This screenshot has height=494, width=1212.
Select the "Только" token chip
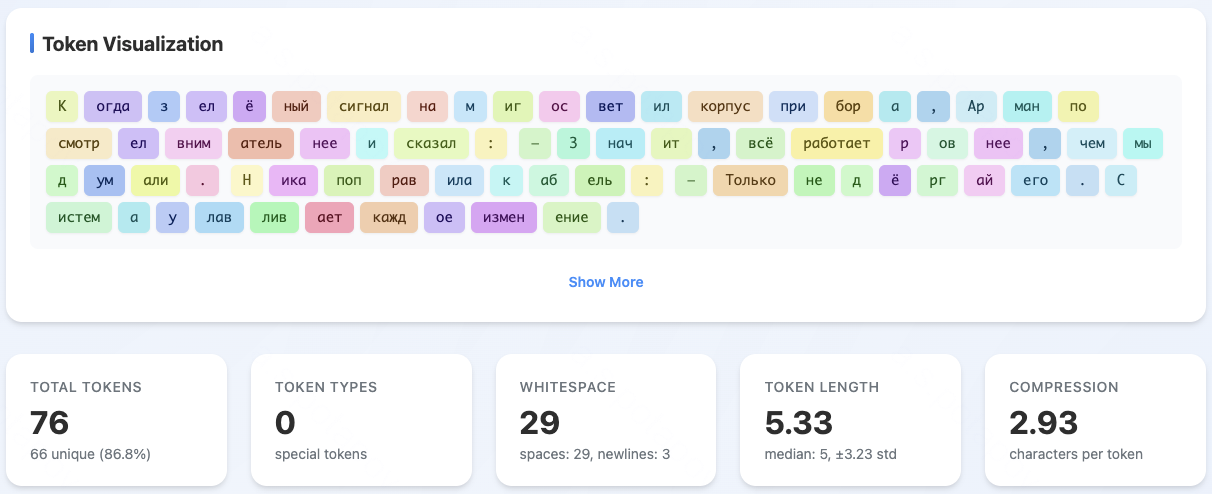point(750,181)
